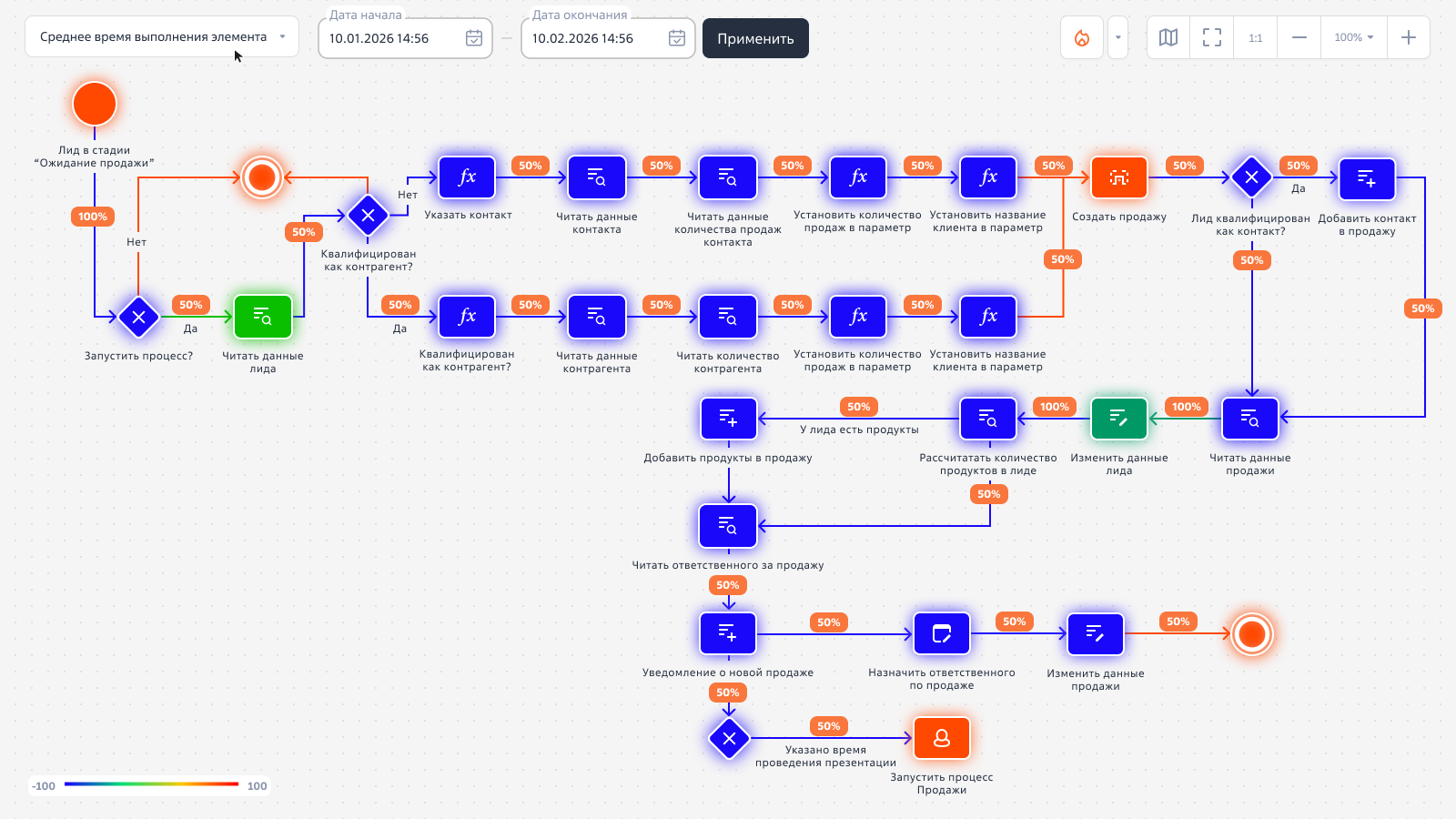This screenshot has height=819, width=1456.
Task: Click the Указать контакт formula node
Action: pyautogui.click(x=467, y=177)
